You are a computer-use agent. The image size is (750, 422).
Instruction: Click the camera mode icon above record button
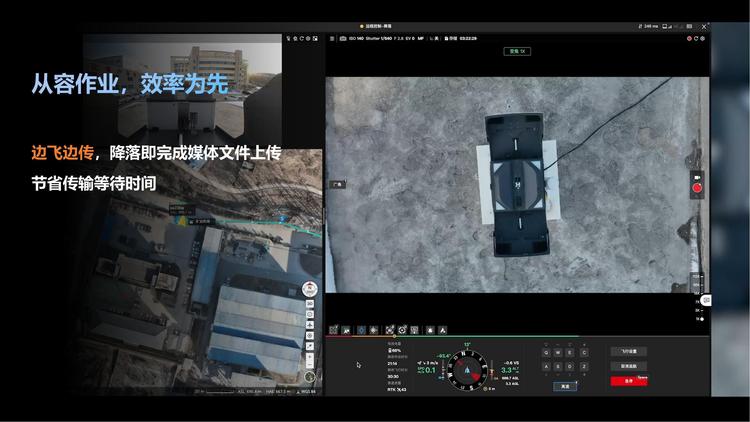pyautogui.click(x=697, y=174)
